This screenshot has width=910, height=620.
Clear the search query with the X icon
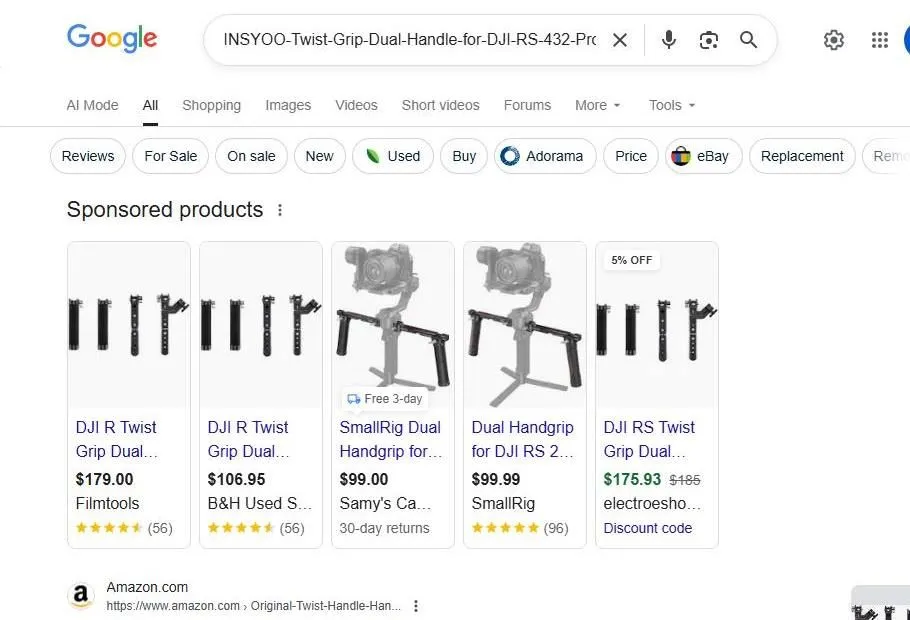tap(620, 40)
